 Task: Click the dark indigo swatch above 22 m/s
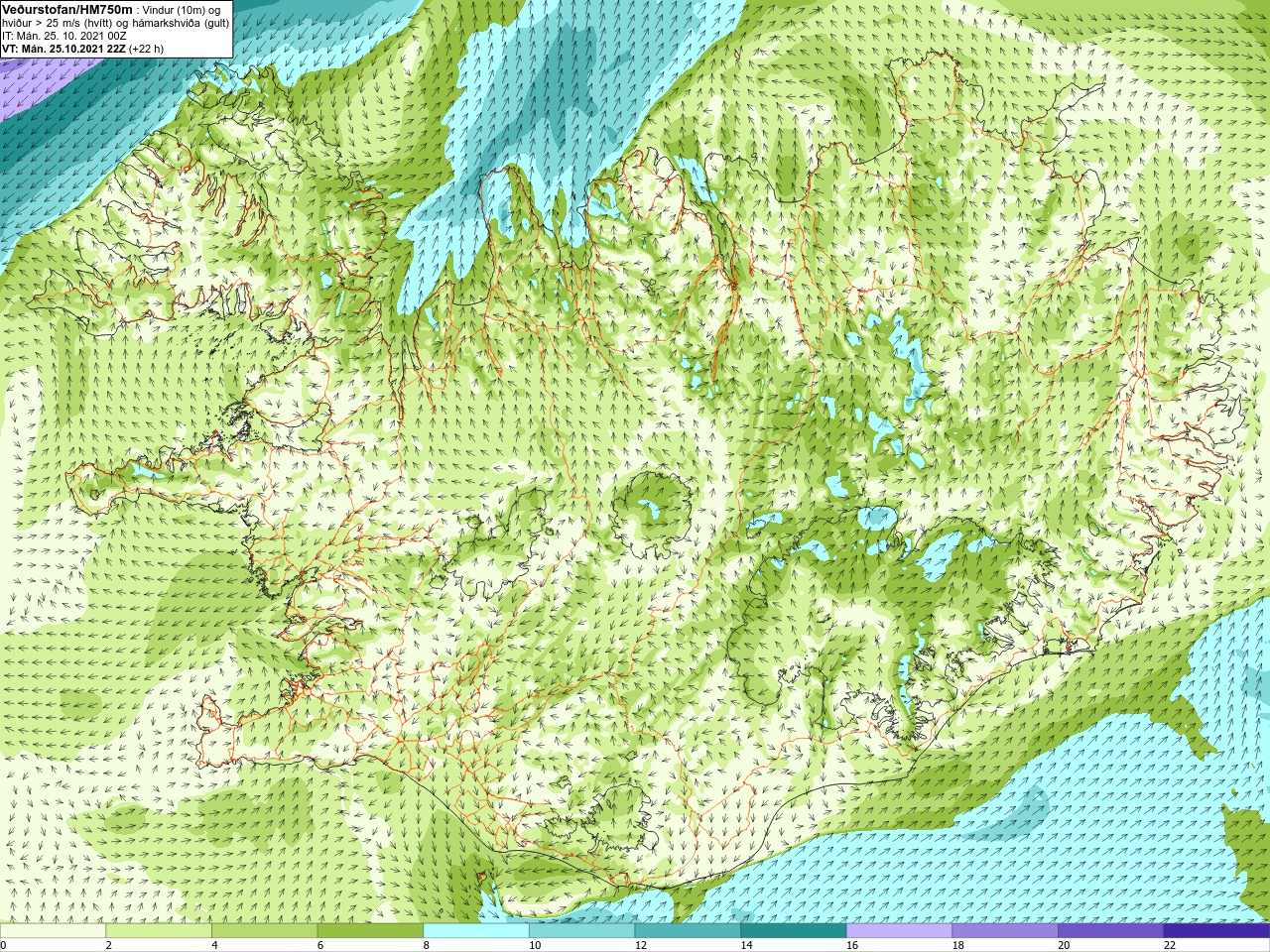1216,931
